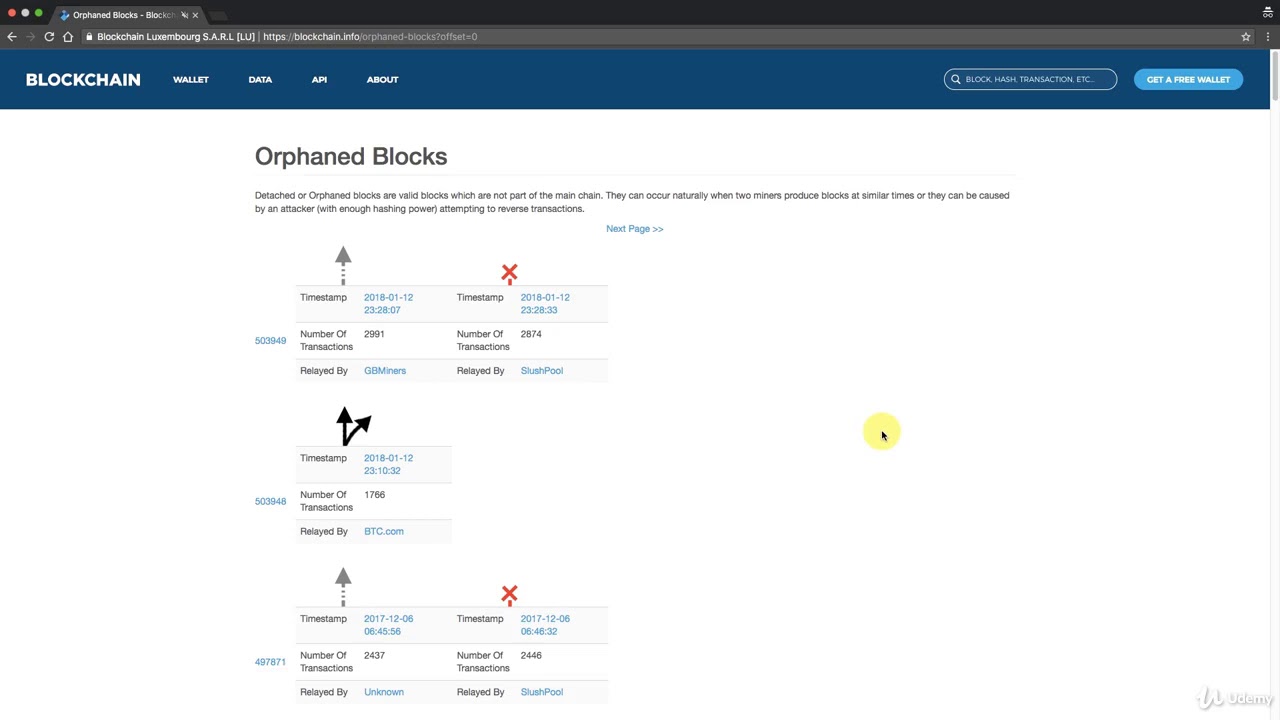This screenshot has width=1280, height=720.
Task: Open the About menu
Action: [382, 79]
